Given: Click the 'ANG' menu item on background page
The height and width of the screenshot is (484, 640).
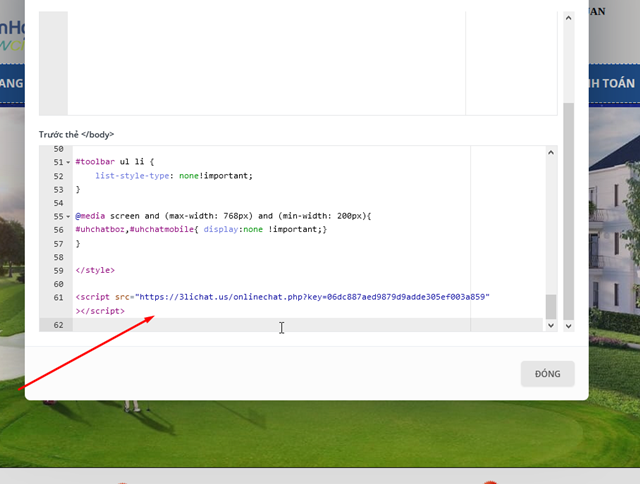Looking at the screenshot, I should pyautogui.click(x=12, y=83).
